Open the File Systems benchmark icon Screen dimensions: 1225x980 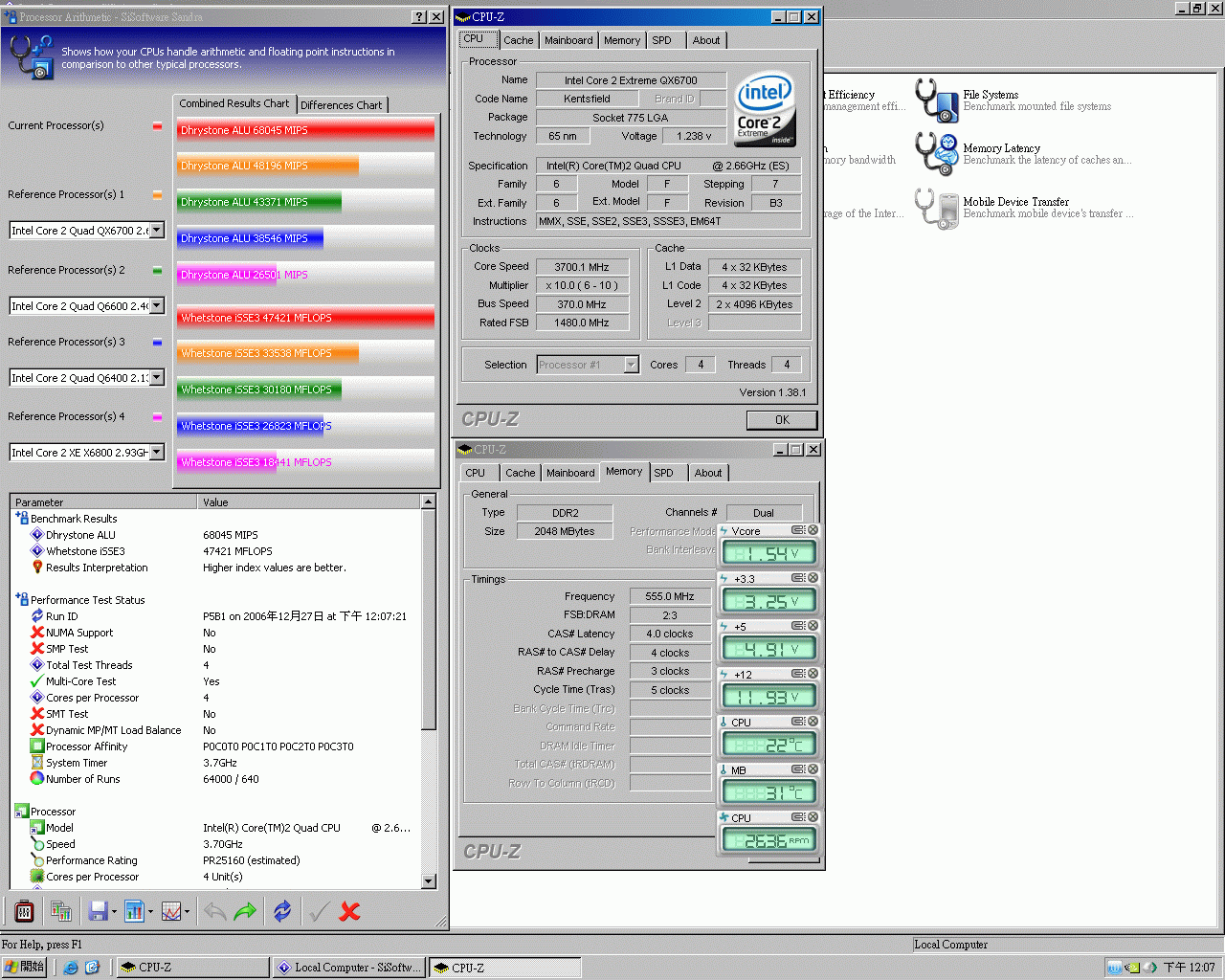click(x=936, y=100)
